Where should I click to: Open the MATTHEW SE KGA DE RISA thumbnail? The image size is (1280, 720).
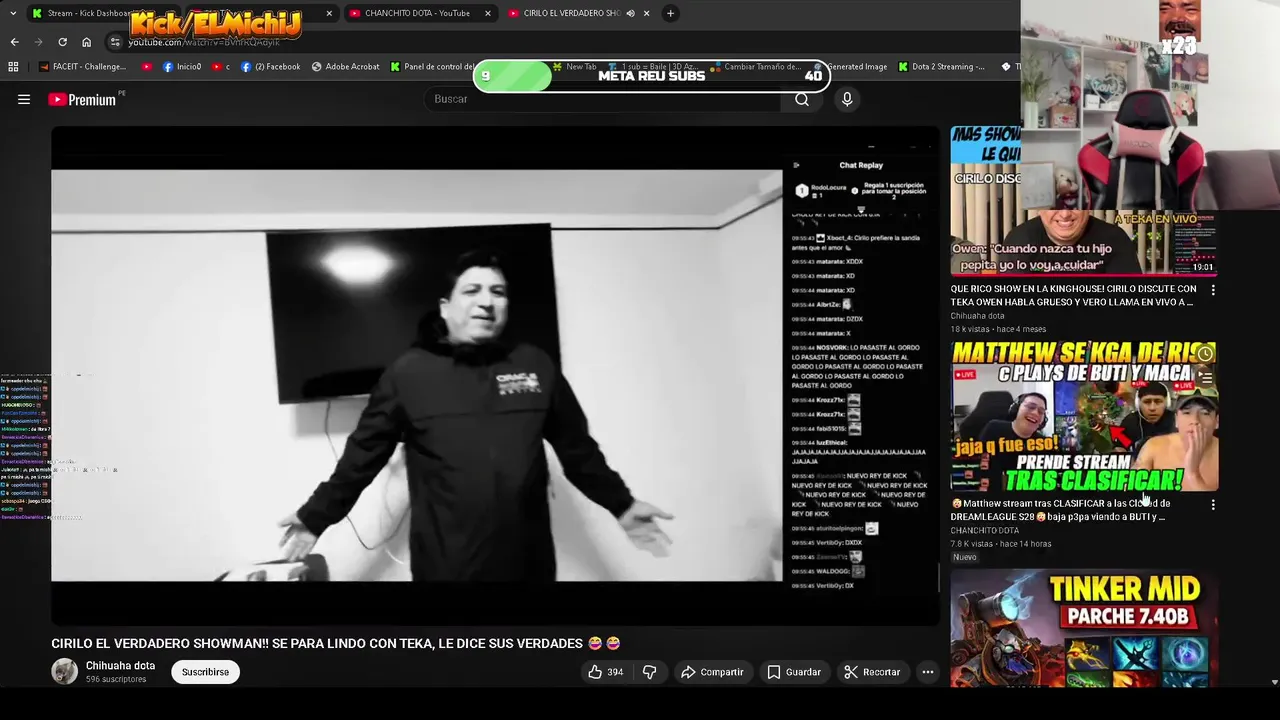1083,416
